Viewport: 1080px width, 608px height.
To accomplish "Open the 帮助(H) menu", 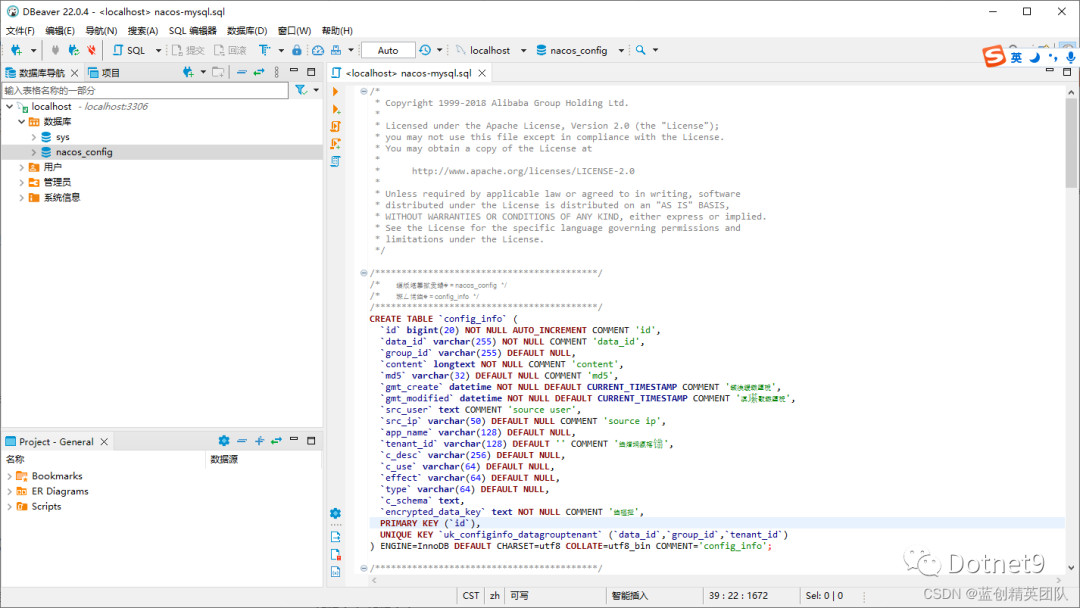I will point(337,31).
